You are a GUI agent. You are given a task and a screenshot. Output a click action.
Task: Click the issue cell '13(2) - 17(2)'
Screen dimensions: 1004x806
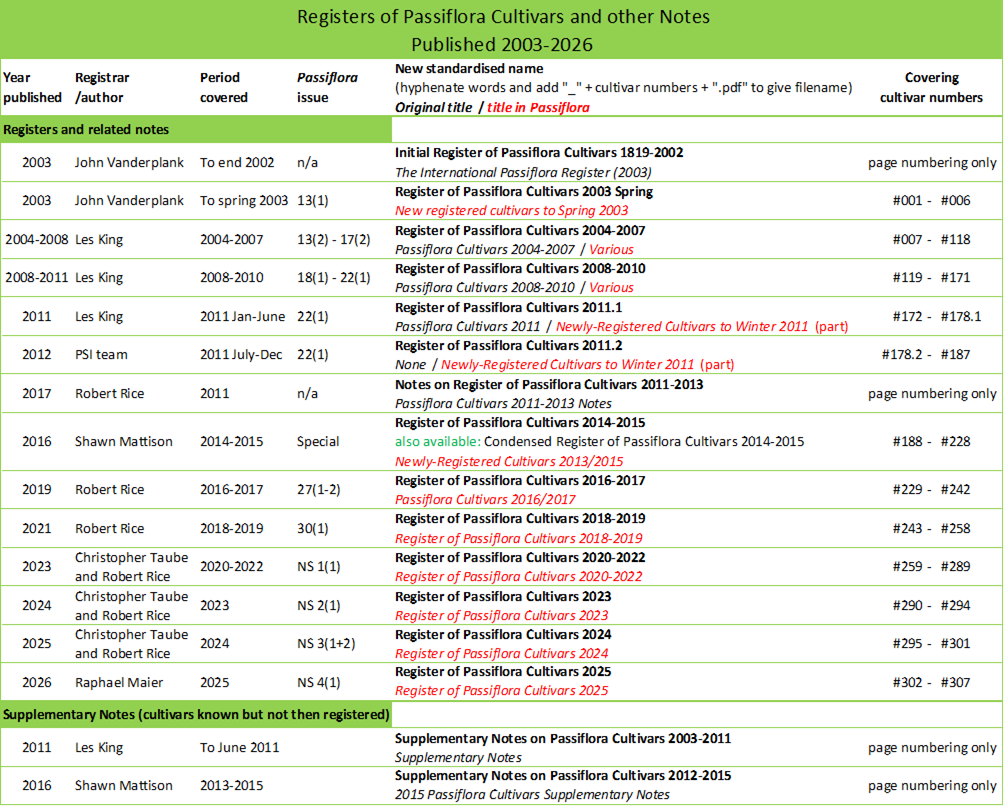[334, 239]
